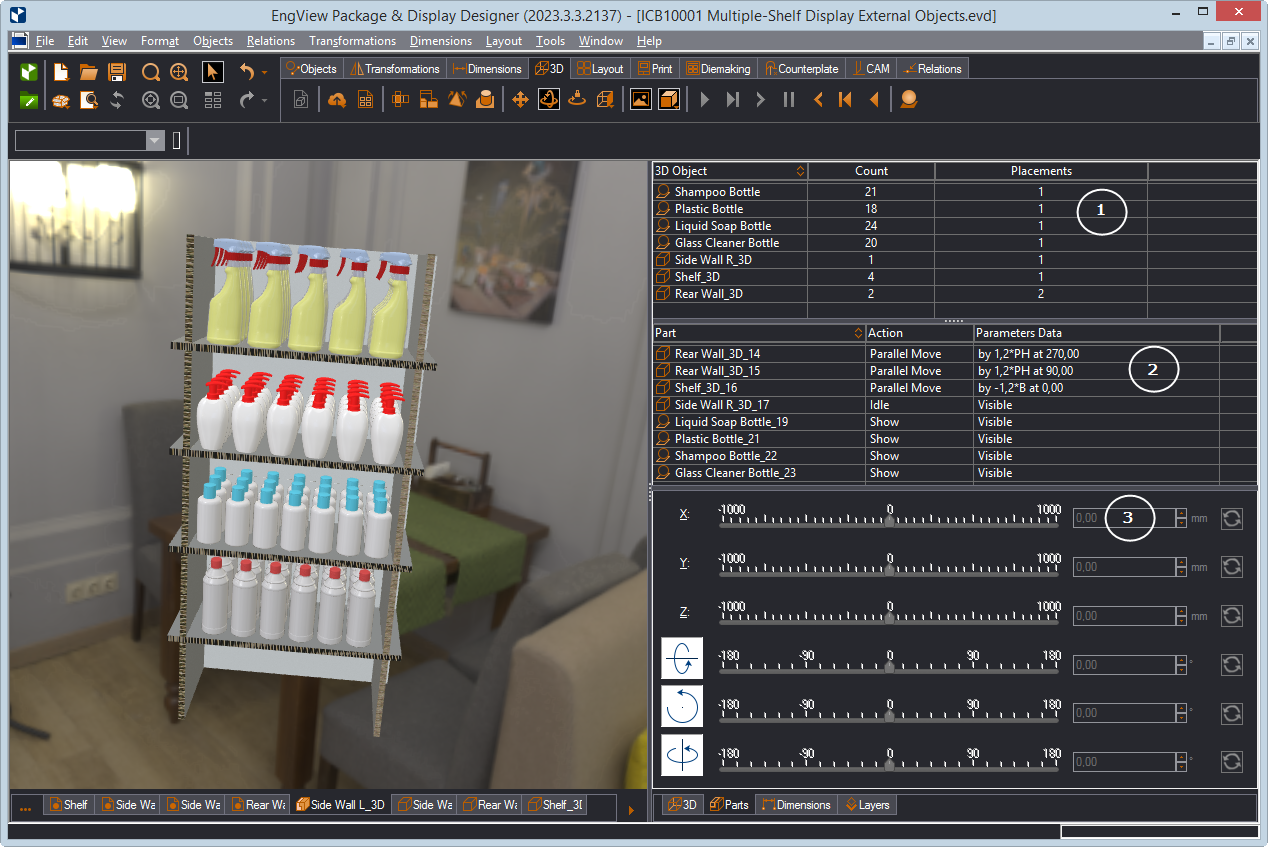Open the Parts bottom tab

pos(729,804)
